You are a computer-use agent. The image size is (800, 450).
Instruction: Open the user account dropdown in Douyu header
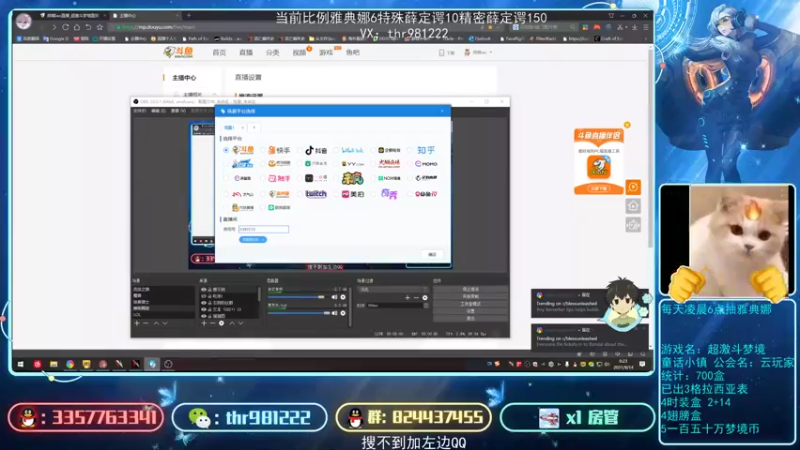[x=479, y=52]
